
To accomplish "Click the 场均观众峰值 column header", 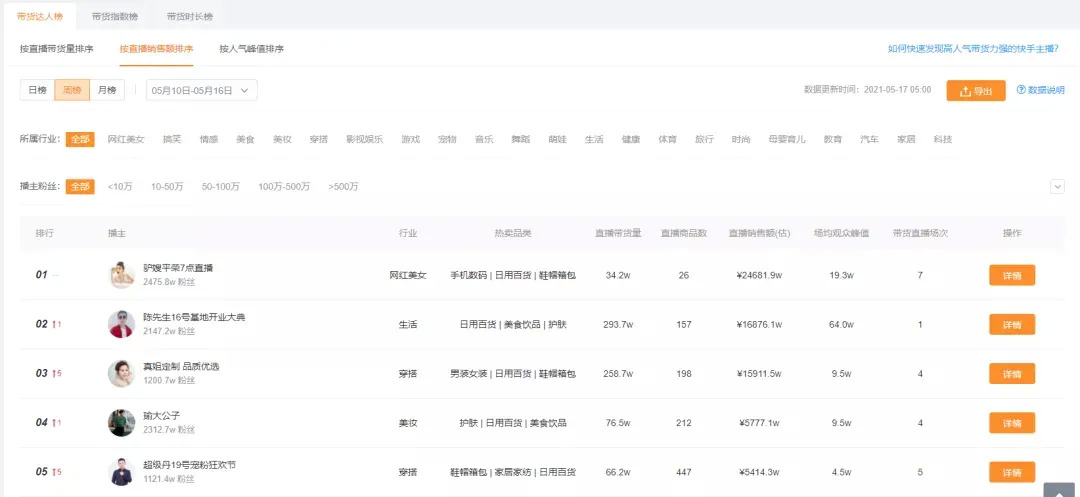I will click(841, 233).
